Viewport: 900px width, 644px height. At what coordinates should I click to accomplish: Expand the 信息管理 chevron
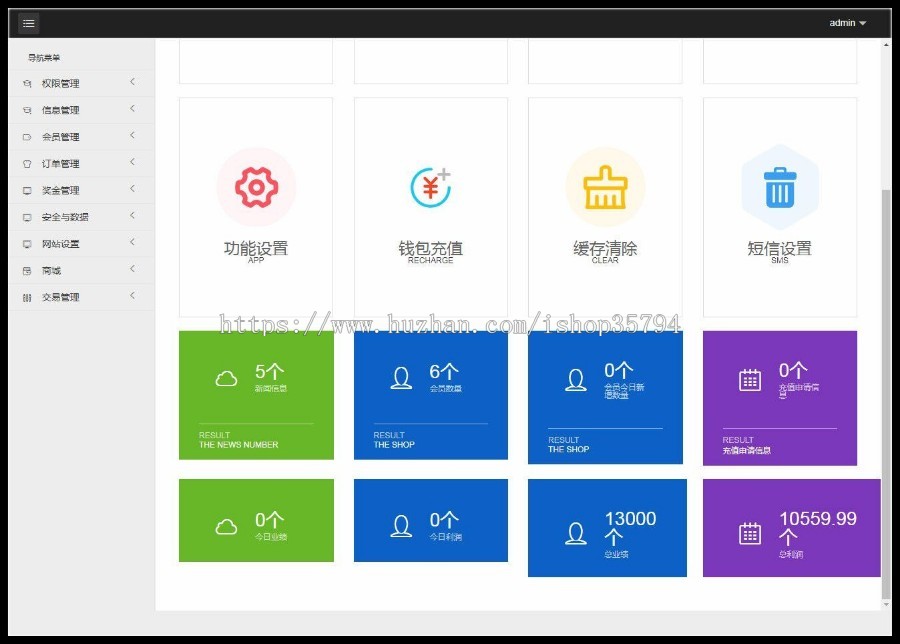click(133, 108)
